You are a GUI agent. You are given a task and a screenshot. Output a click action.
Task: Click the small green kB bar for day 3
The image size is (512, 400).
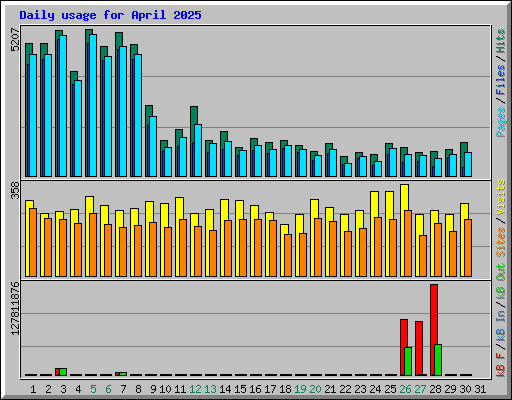tap(63, 372)
